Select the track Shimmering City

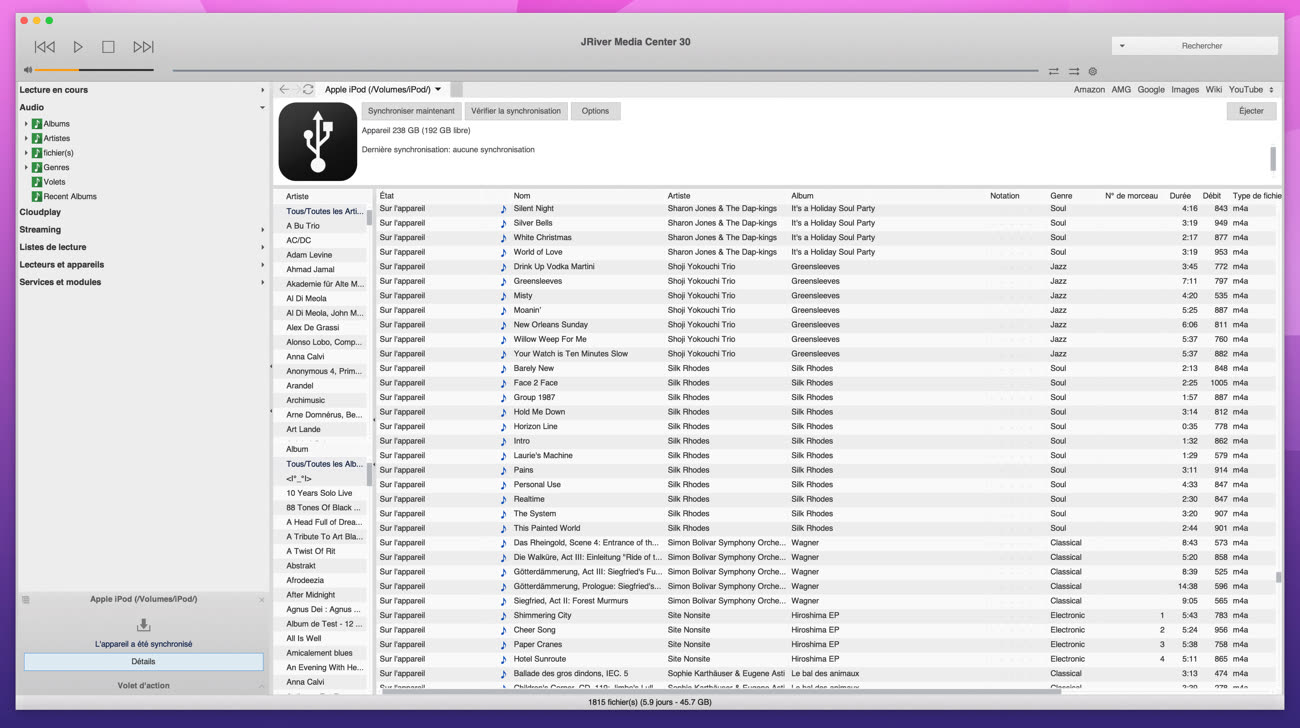click(x=542, y=615)
